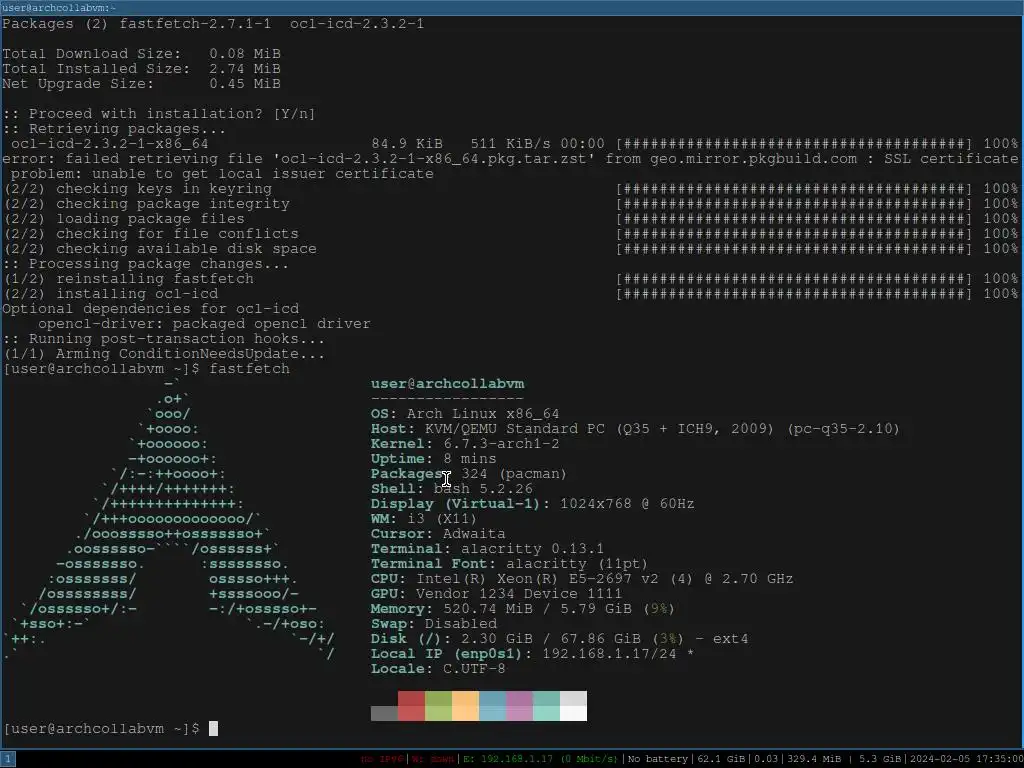Click the Net Upgrade Size line
Screen dimensions: 1024x768
(x=142, y=84)
